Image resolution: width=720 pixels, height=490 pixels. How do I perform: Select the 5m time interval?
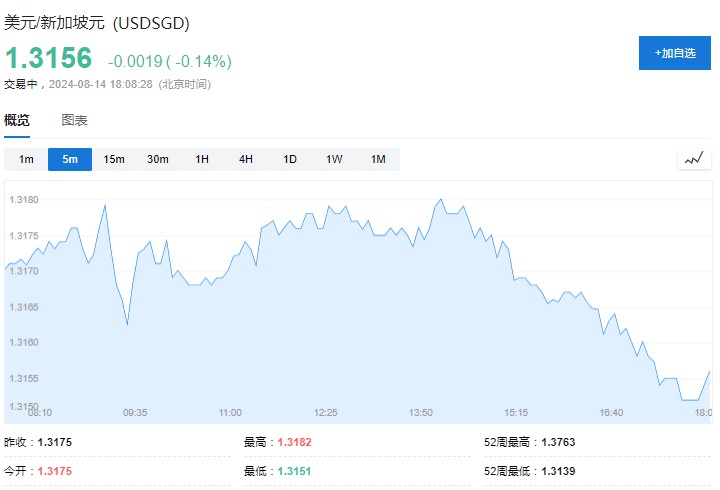(70, 159)
